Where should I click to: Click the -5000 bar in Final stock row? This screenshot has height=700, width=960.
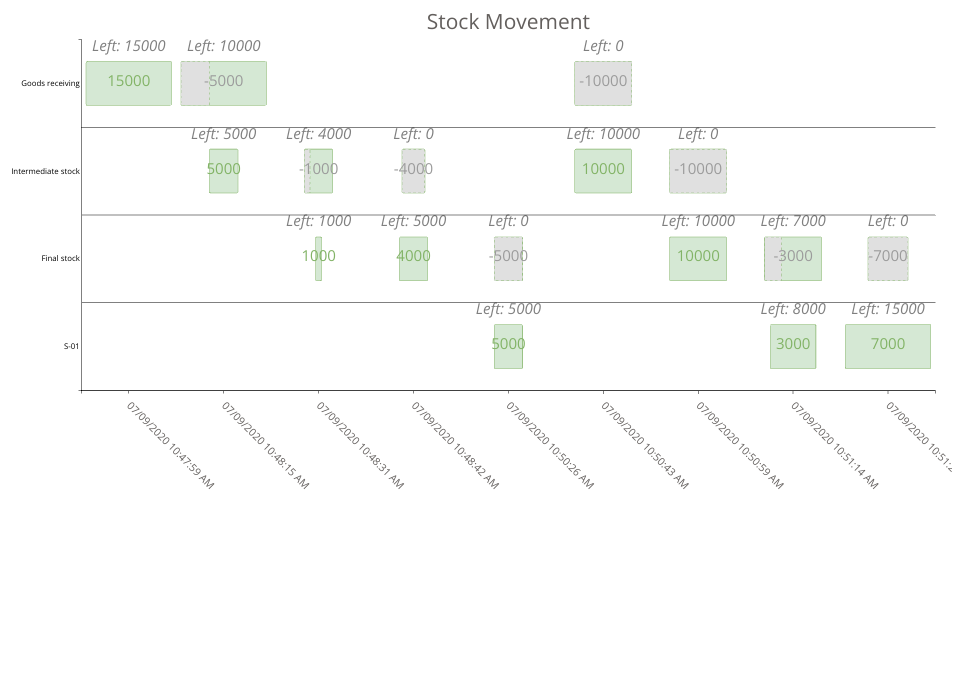click(x=508, y=258)
